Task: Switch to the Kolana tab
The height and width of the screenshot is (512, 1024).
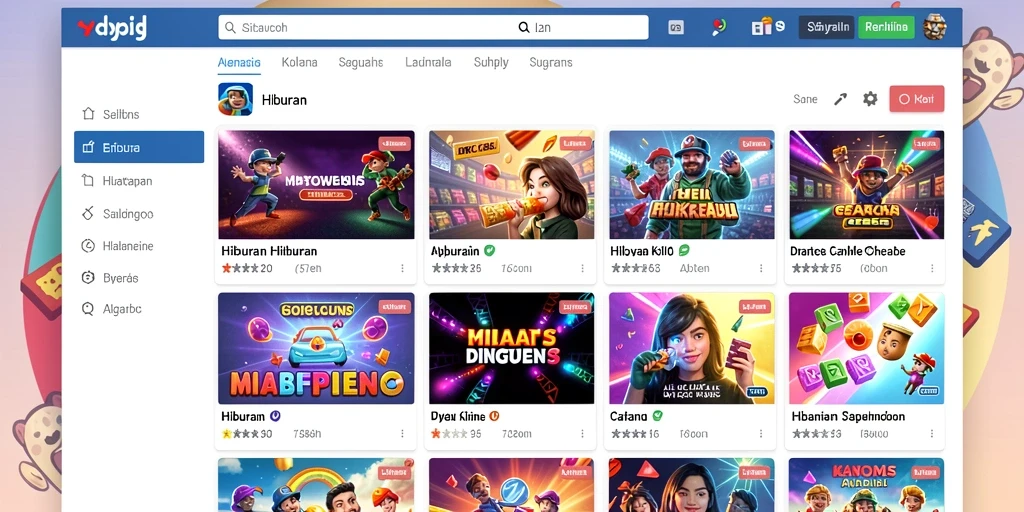Action: point(299,63)
